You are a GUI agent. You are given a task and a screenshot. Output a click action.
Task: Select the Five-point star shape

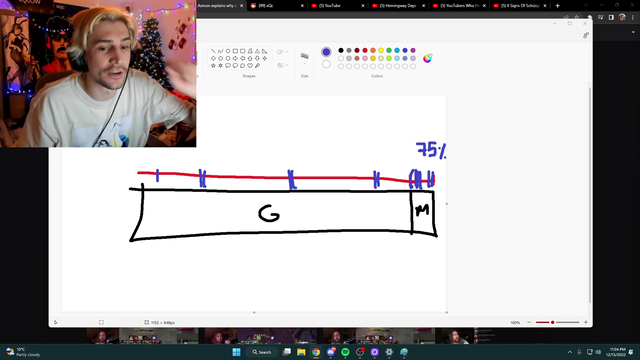[x=213, y=65]
